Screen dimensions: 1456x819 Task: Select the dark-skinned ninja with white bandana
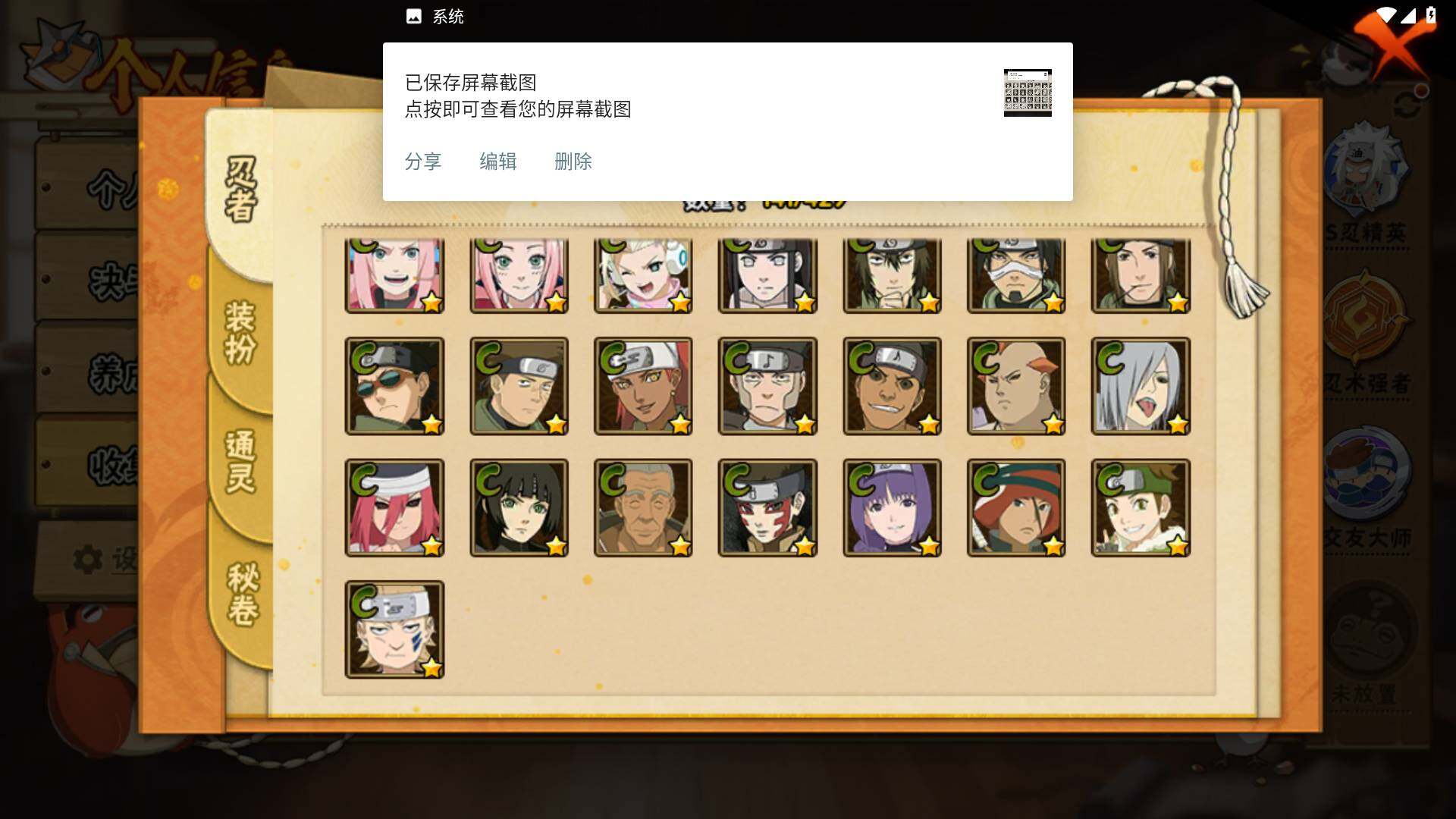click(x=643, y=386)
